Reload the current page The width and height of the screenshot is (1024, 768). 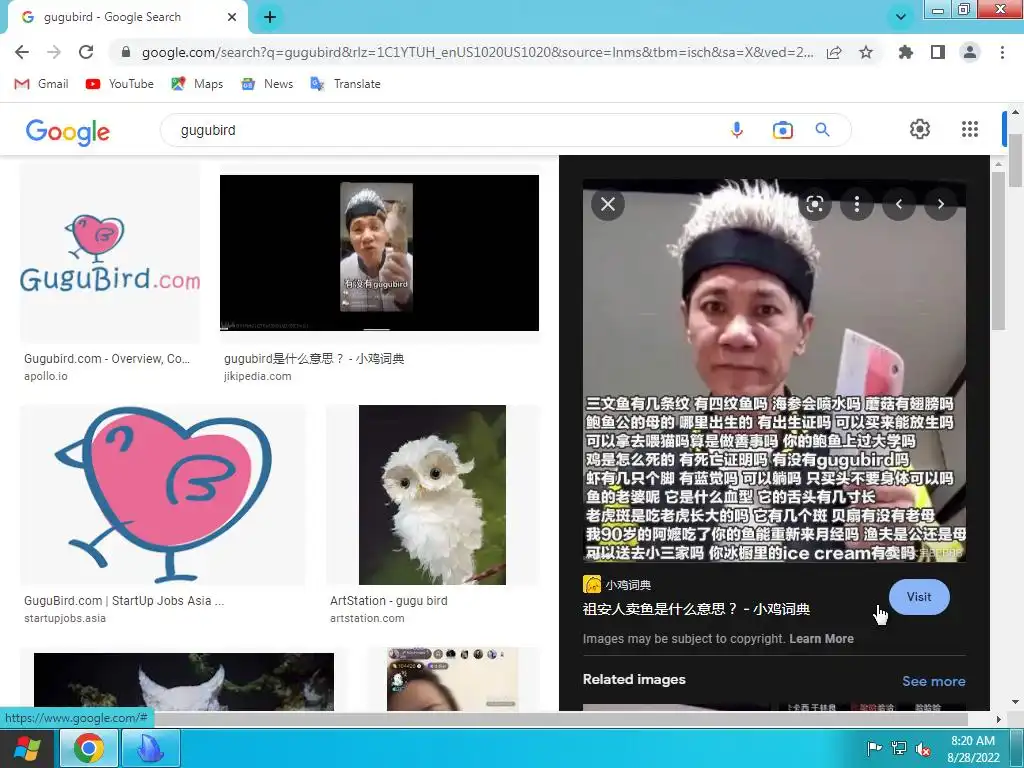86,52
